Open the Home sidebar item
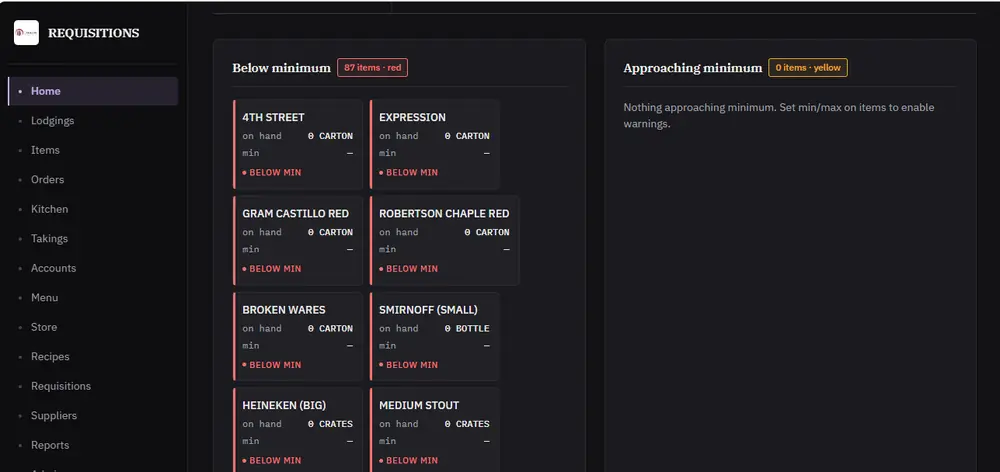This screenshot has width=1000, height=472. click(x=93, y=91)
